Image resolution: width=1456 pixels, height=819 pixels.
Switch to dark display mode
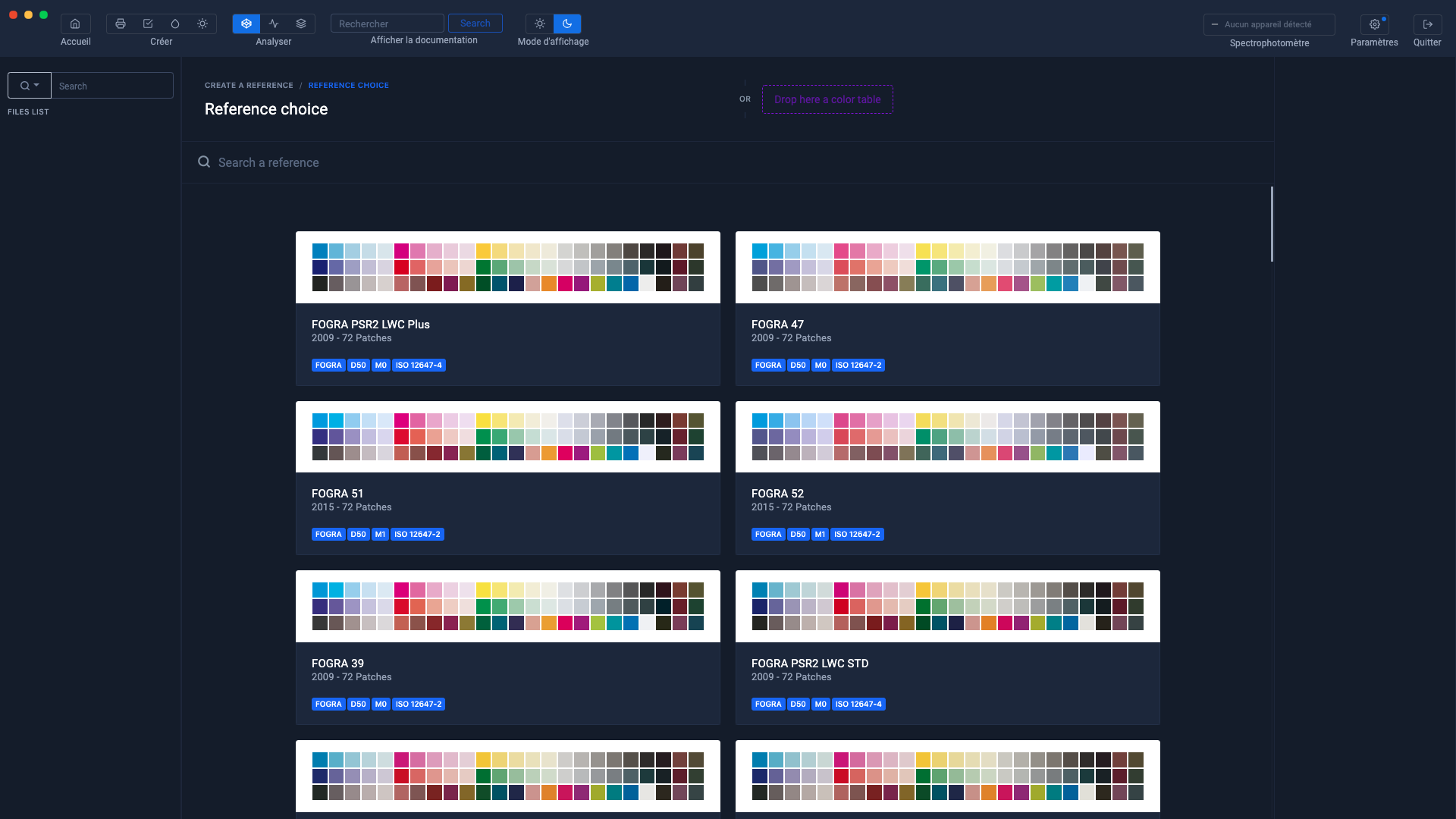(567, 24)
